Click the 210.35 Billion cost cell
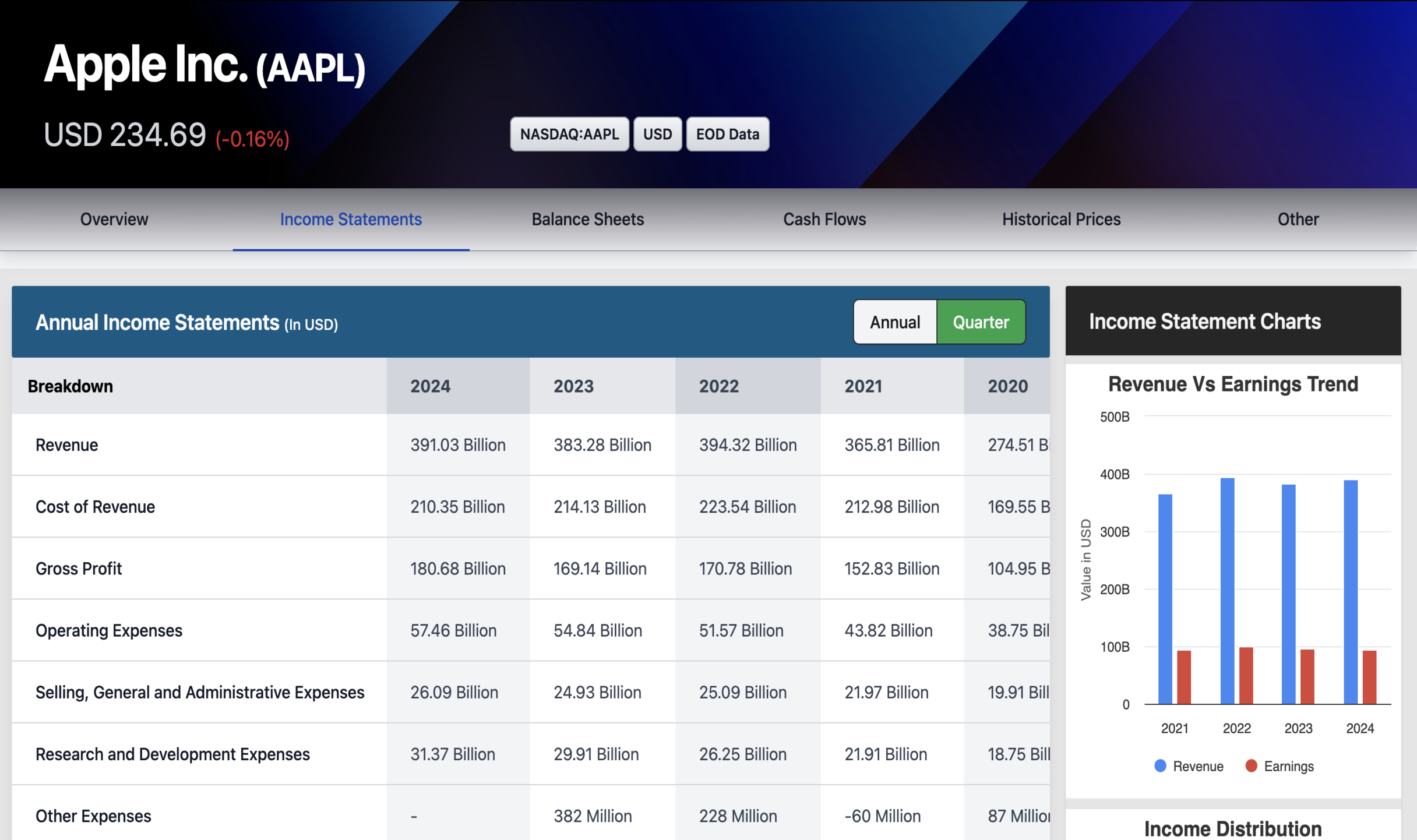The width and height of the screenshot is (1417, 840). tap(457, 507)
